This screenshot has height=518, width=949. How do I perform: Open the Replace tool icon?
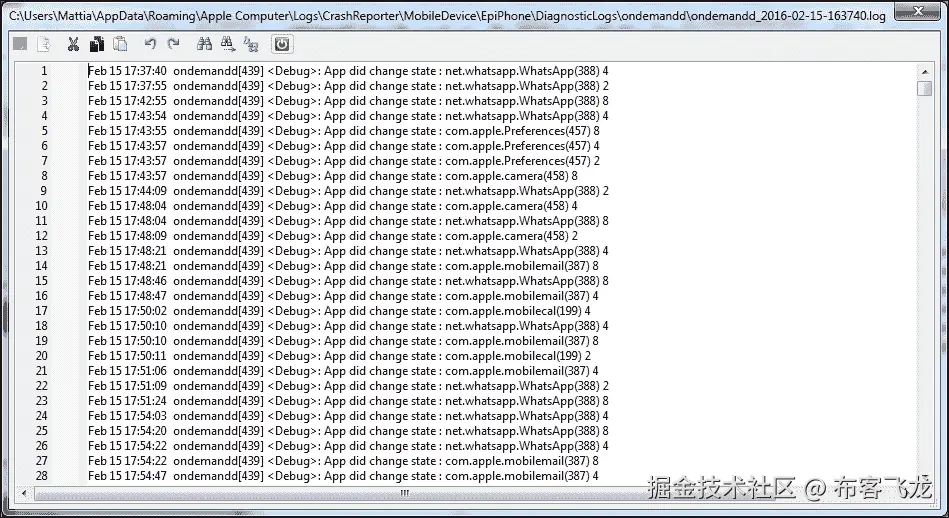(251, 44)
